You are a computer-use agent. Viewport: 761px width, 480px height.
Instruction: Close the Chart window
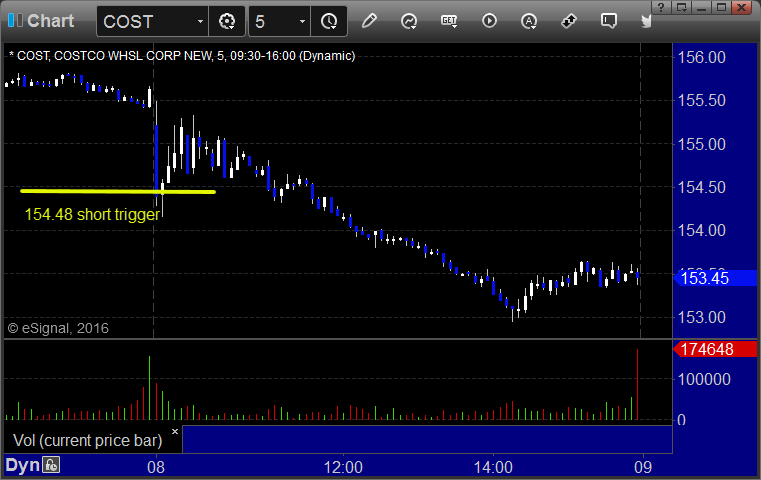coord(742,7)
